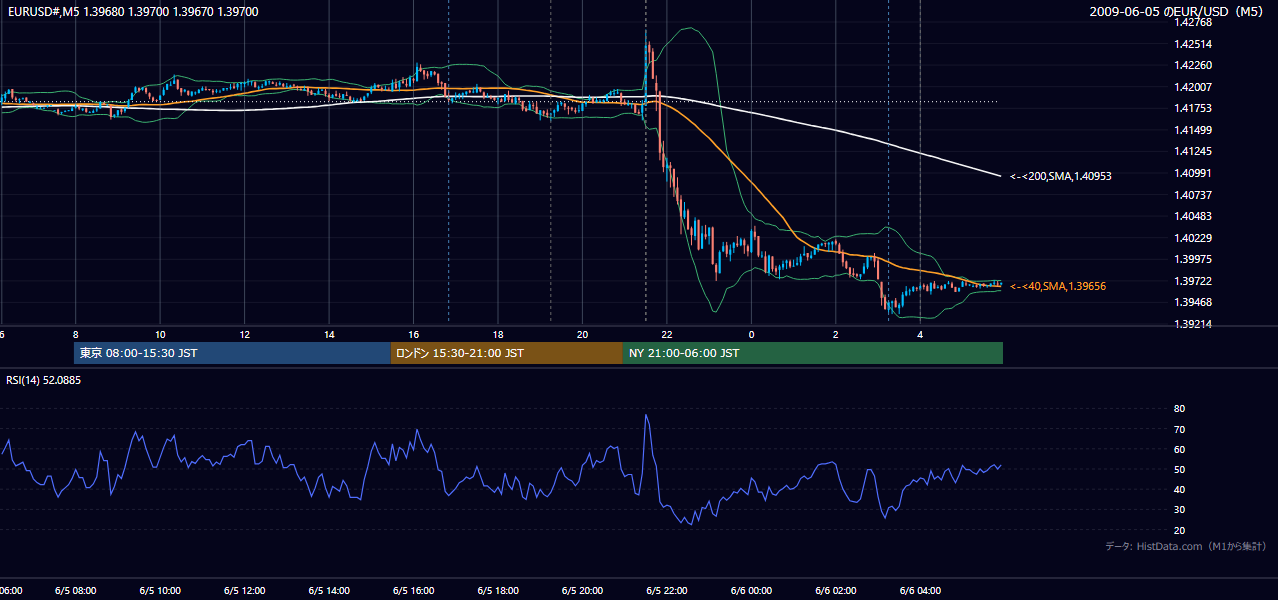The image size is (1278, 600).
Task: Click price axis value 1.40737
Action: pyautogui.click(x=1193, y=195)
